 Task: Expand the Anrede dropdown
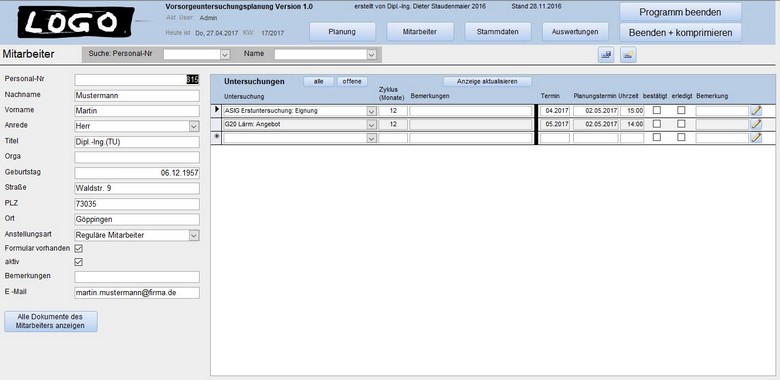[194, 126]
